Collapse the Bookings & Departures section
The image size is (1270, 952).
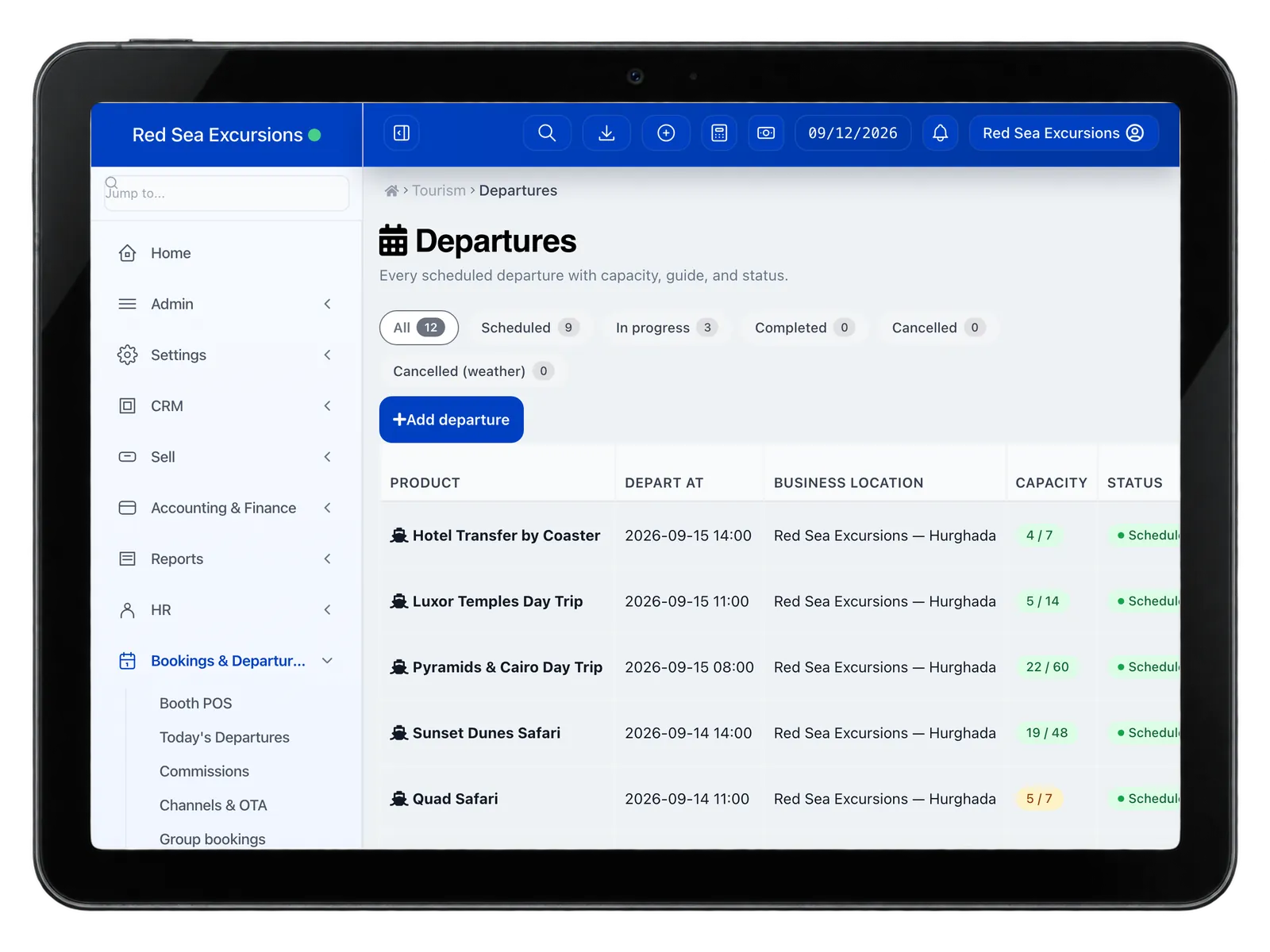[x=226, y=661]
